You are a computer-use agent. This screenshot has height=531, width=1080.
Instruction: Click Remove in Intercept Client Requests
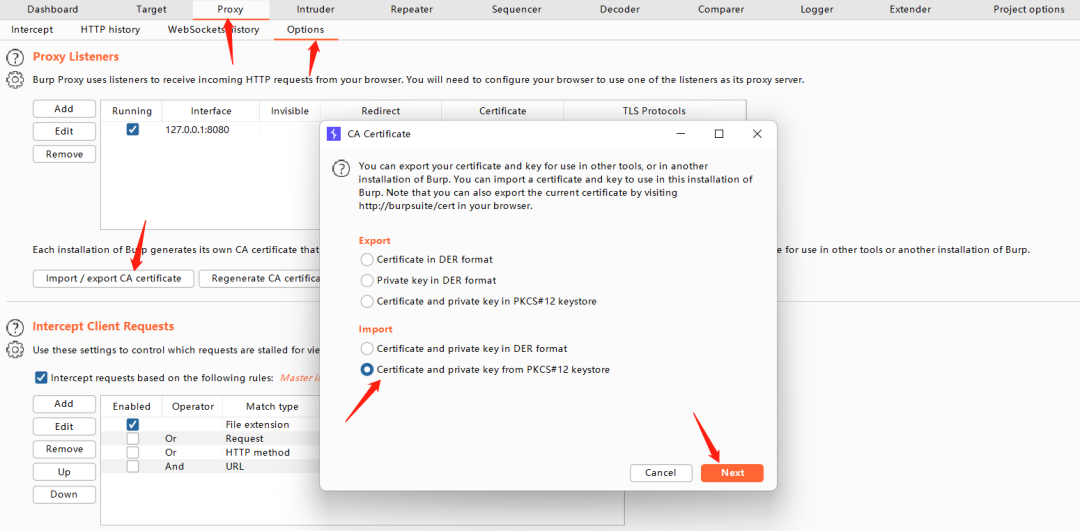[x=64, y=449]
